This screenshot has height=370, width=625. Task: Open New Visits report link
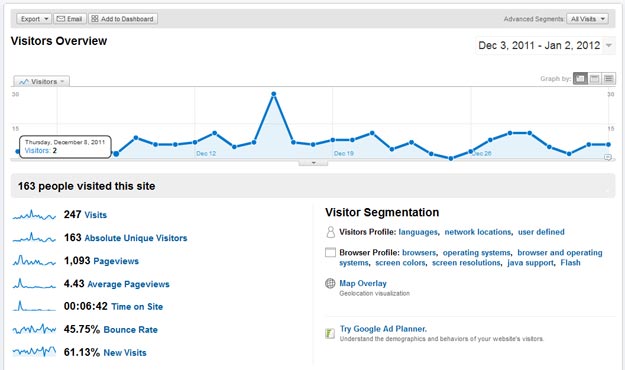[x=125, y=353]
